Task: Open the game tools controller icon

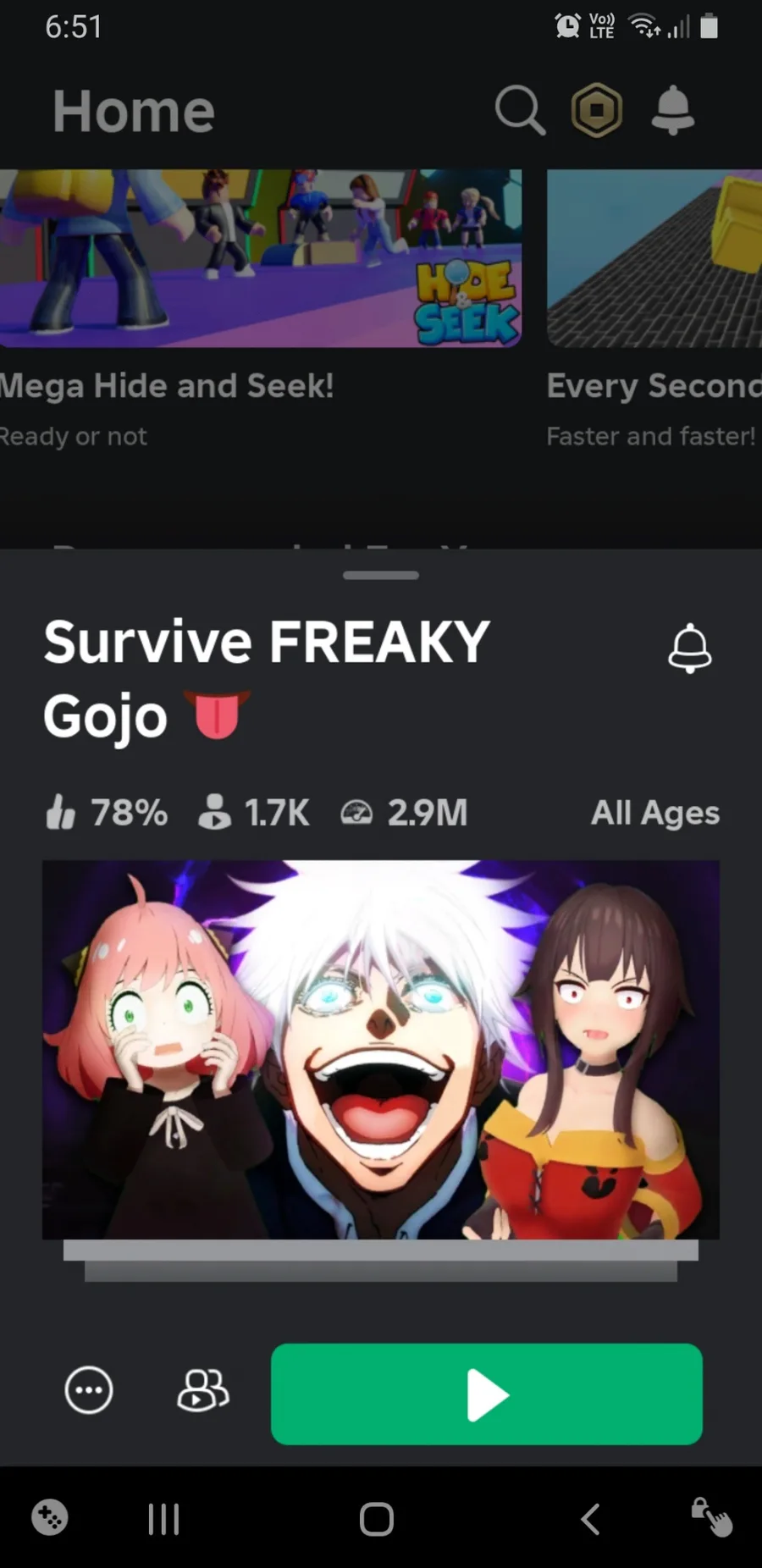Action: tap(50, 1517)
